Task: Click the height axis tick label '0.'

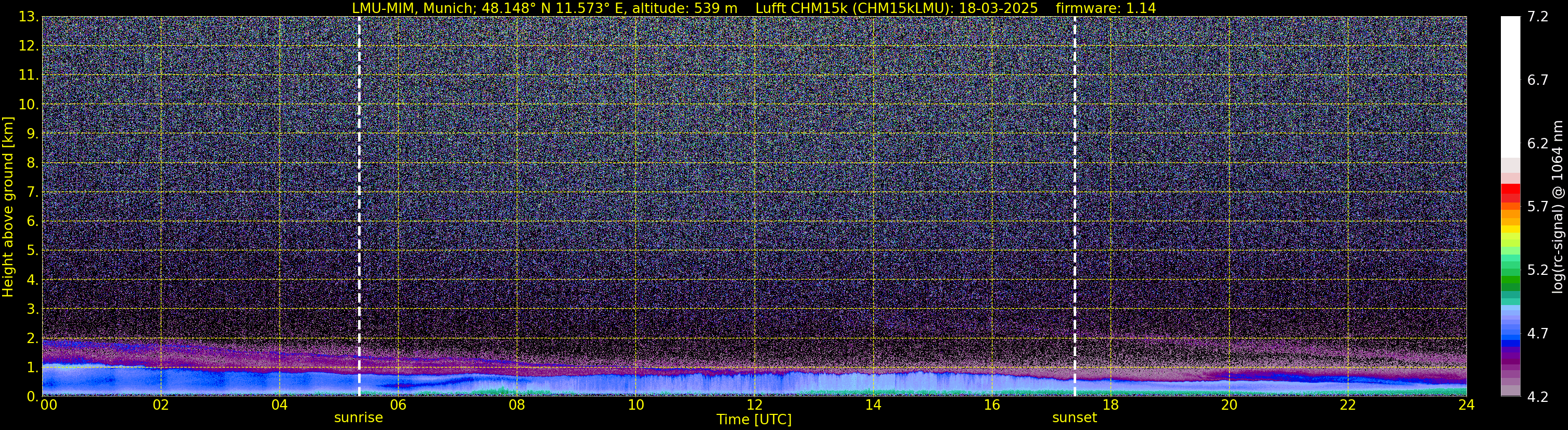Action: 32,397
